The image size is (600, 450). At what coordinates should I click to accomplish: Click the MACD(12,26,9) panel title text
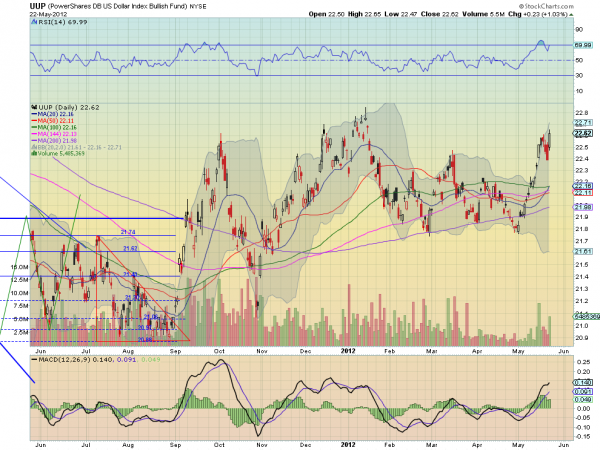[x=64, y=360]
